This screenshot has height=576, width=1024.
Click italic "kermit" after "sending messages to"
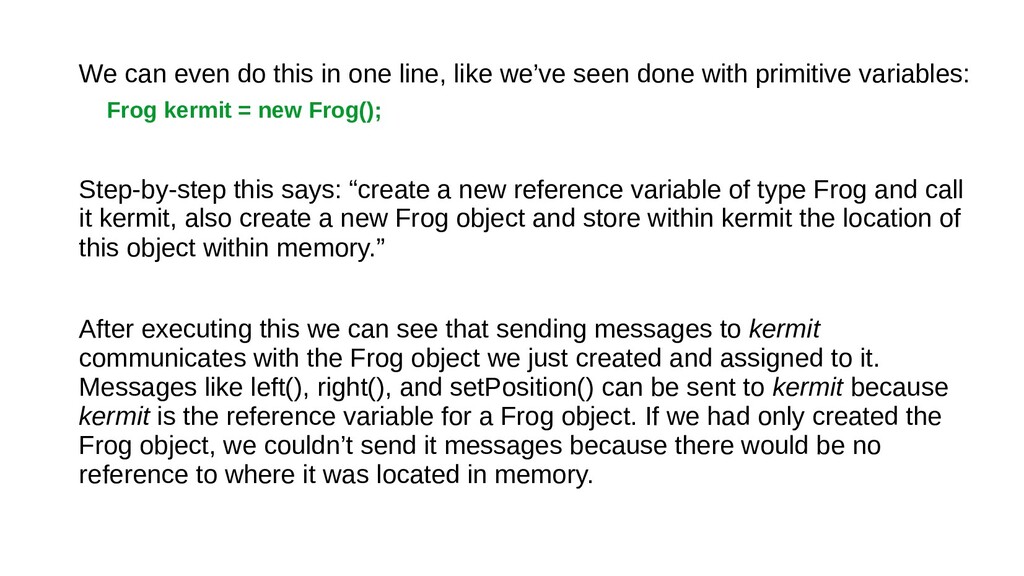click(784, 329)
